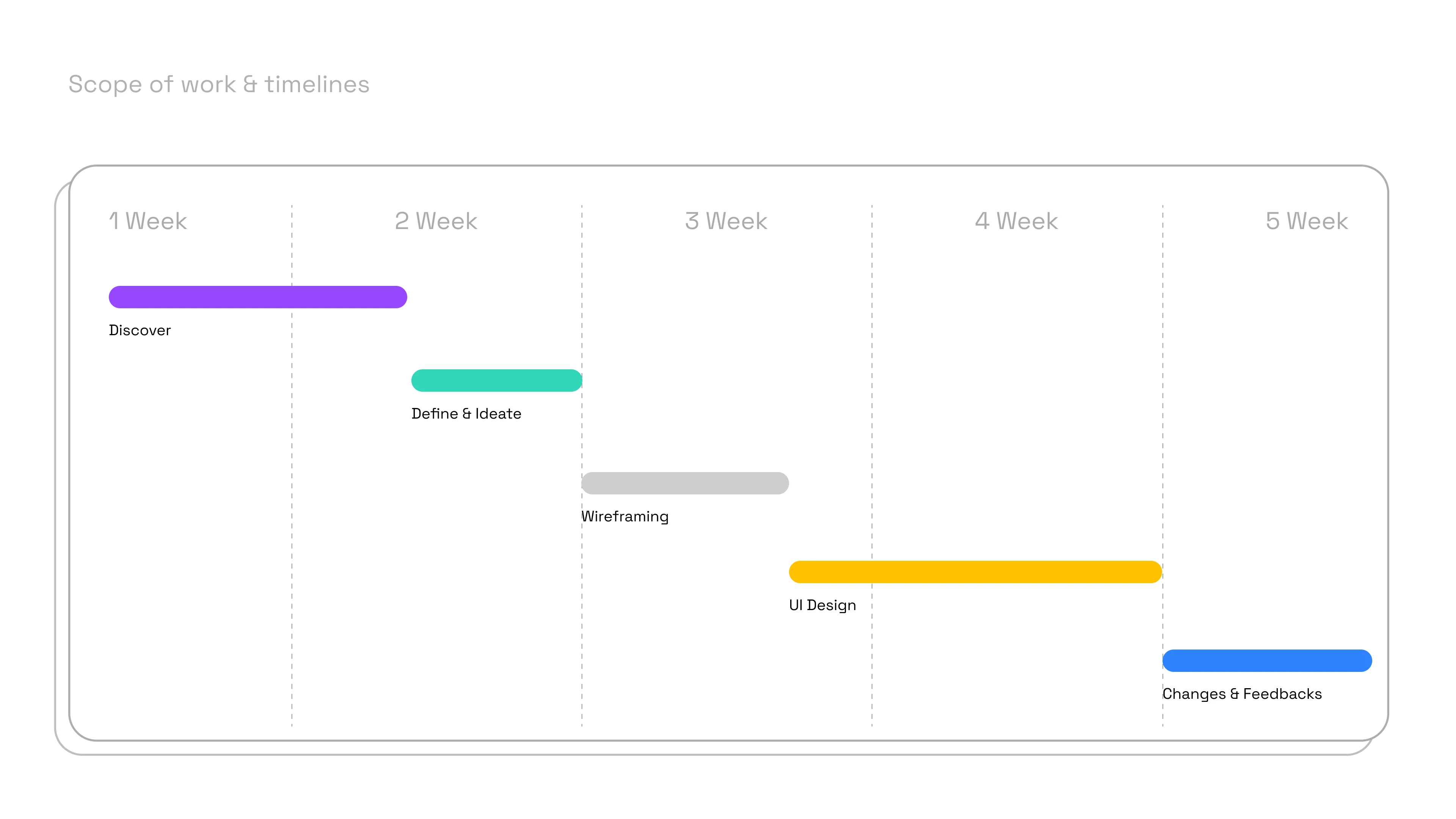Image resolution: width=1456 pixels, height=819 pixels.
Task: Select the Changes & Feedbacks label
Action: click(1242, 694)
